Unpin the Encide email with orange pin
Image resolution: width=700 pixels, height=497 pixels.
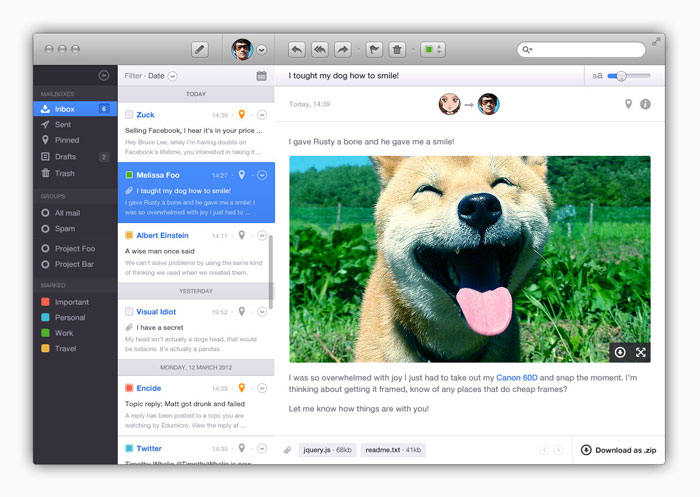point(242,388)
